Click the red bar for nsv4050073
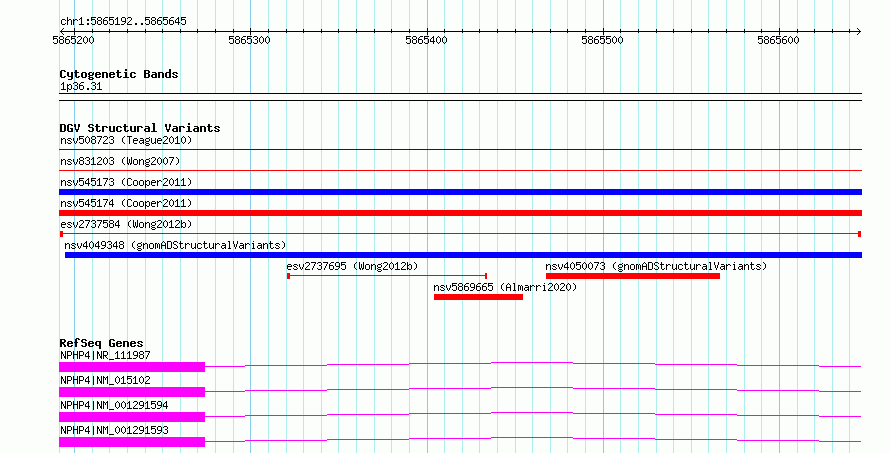 633,276
